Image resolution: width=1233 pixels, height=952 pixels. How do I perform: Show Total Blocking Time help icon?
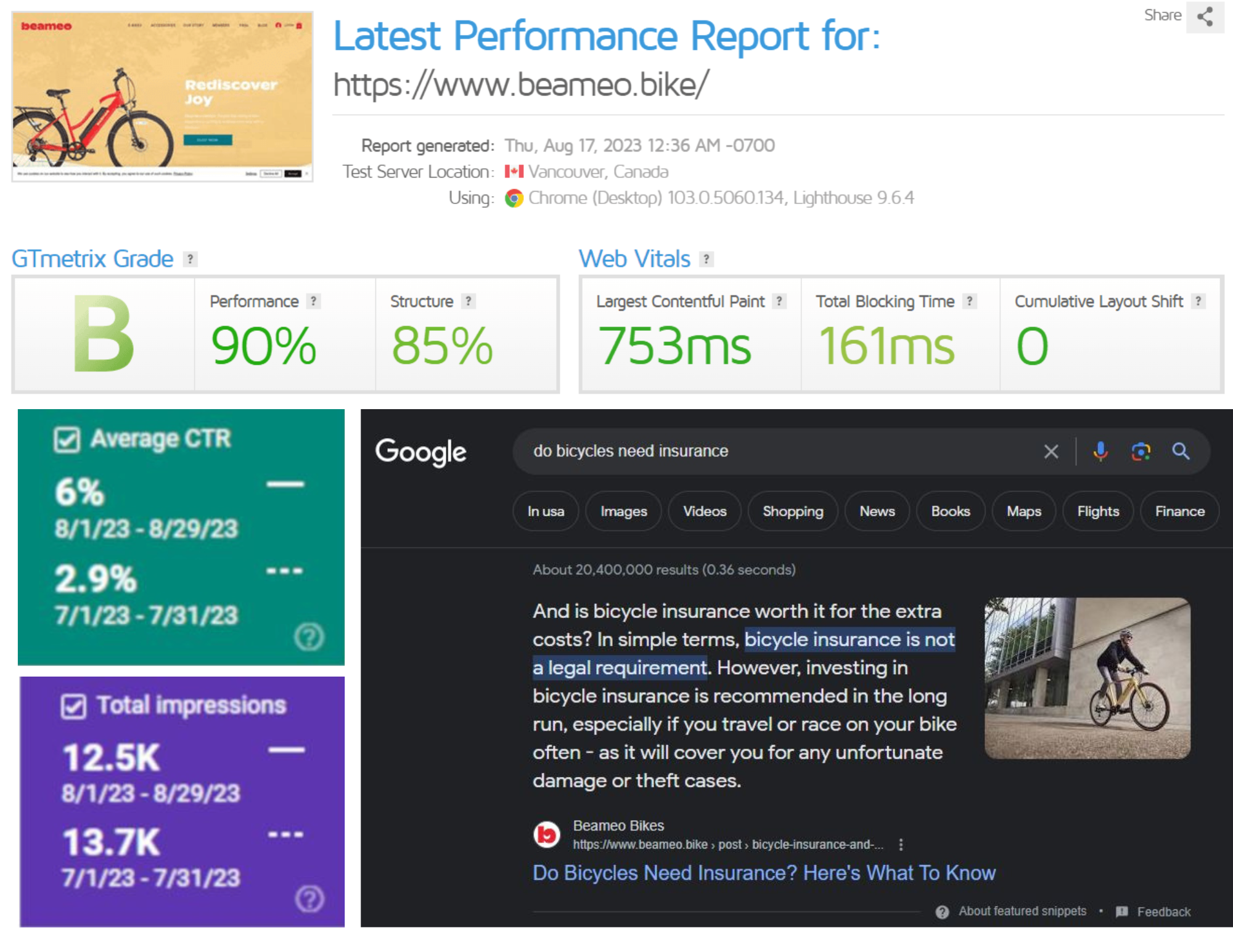point(970,301)
